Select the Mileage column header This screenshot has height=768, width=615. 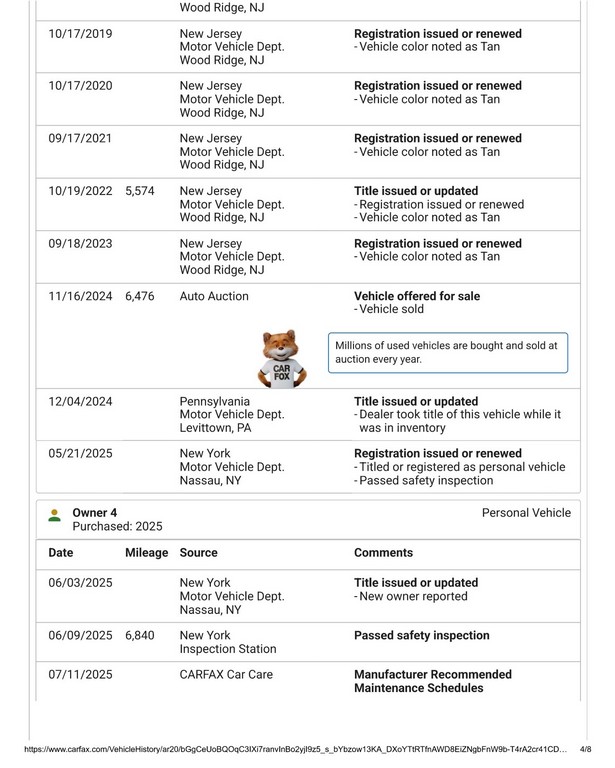(146, 552)
